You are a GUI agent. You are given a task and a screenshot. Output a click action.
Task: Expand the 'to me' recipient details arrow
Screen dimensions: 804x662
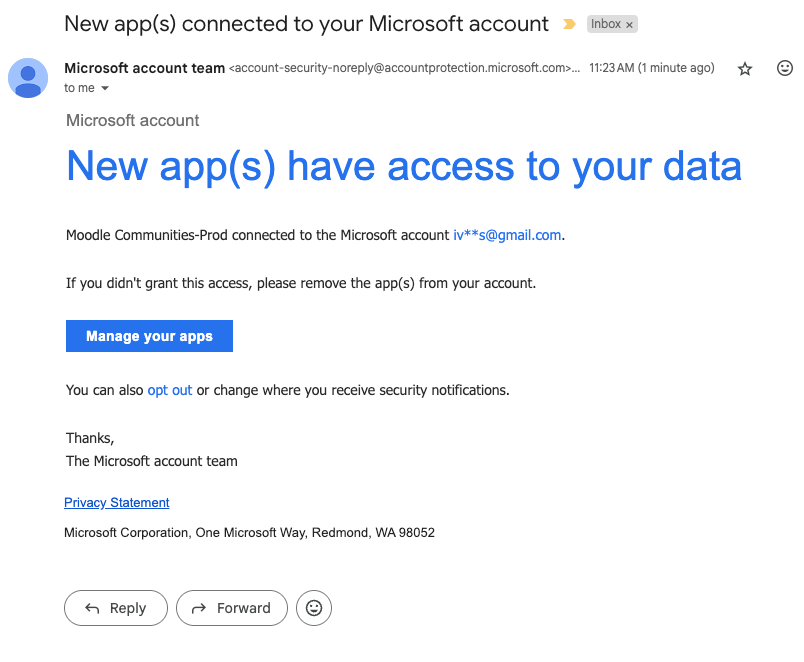click(x=105, y=88)
